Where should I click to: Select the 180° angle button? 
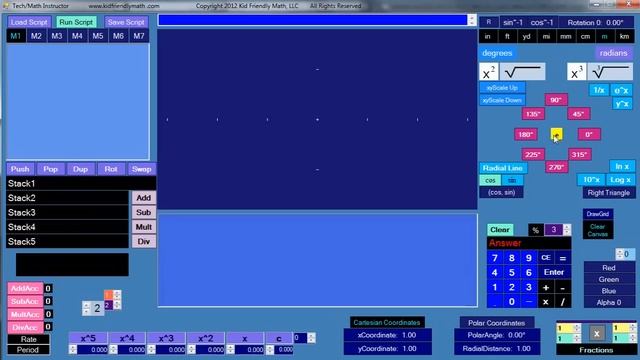coord(525,134)
